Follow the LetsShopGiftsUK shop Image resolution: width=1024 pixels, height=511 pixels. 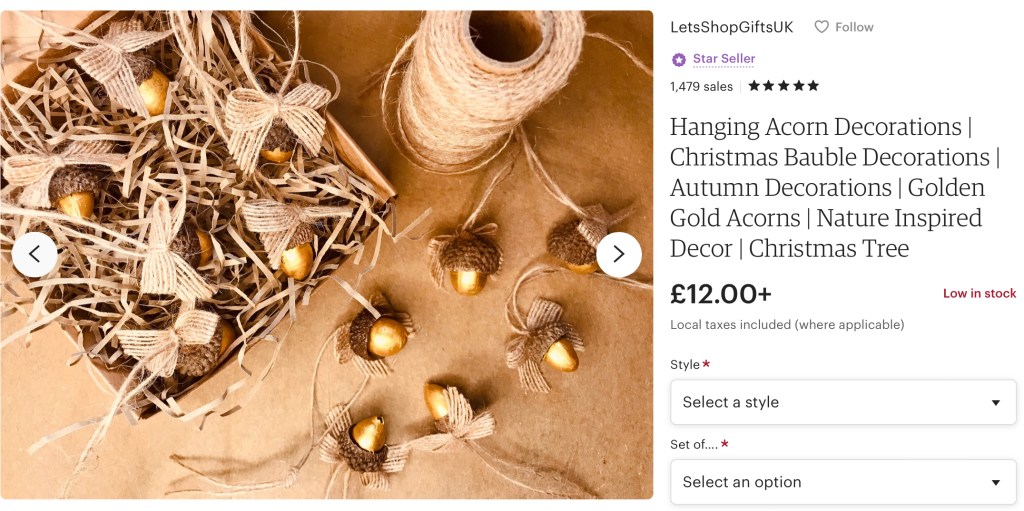(854, 27)
